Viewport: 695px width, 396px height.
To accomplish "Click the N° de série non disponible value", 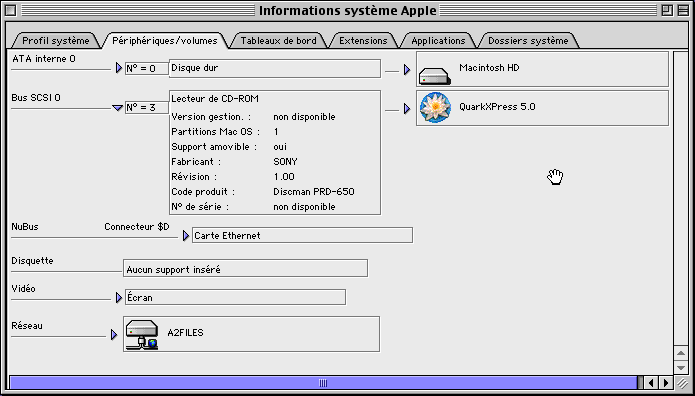I will click(304, 207).
